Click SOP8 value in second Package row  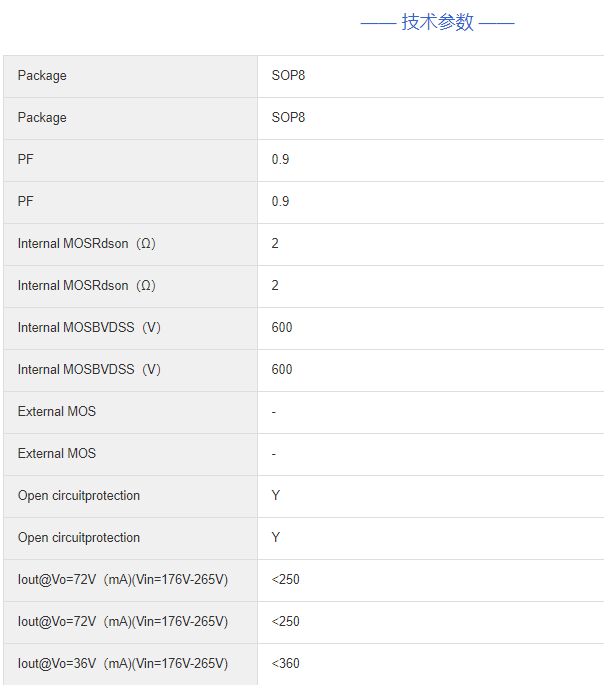(x=288, y=118)
